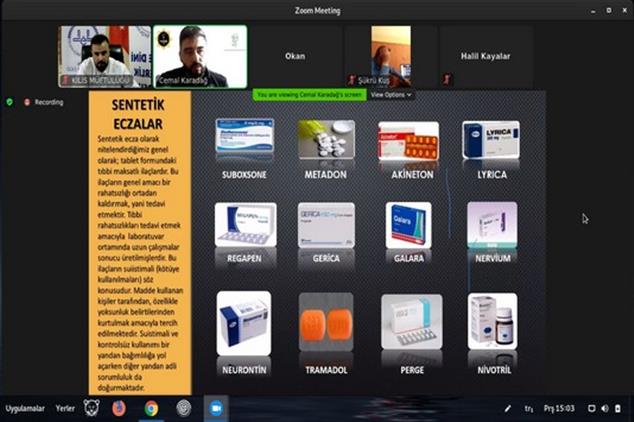
Task: Click the PERGE label text
Action: coord(412,370)
